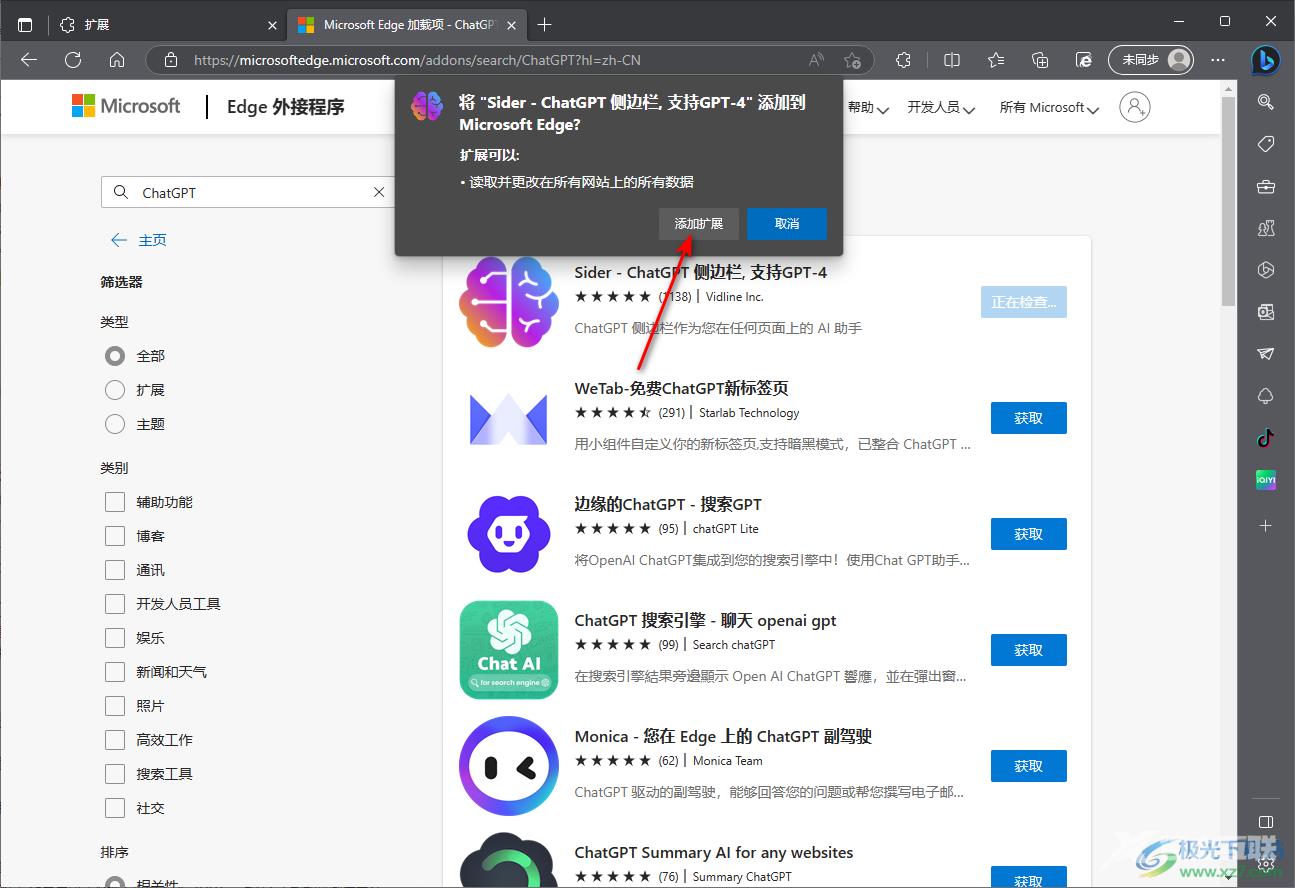
Task: Open the sidebar Drop paper-plane icon
Action: [1265, 354]
